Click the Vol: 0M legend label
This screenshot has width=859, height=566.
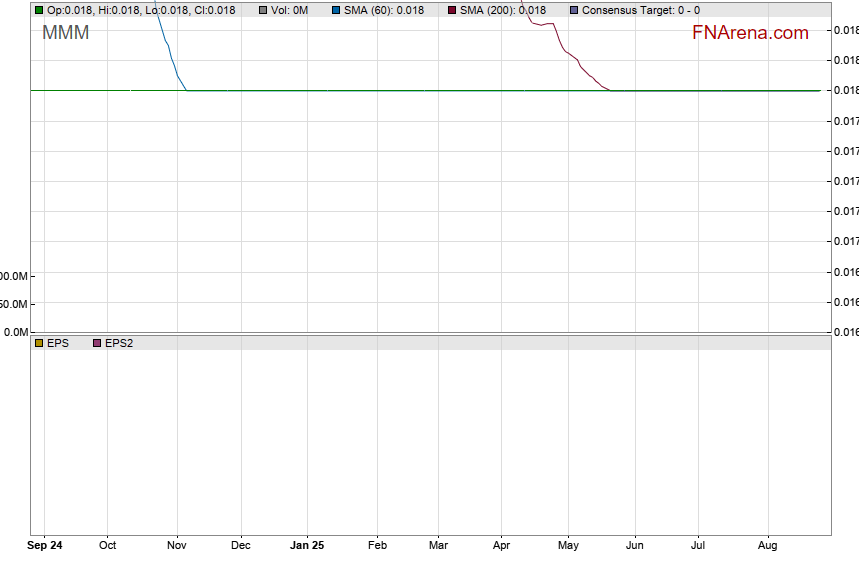(289, 10)
